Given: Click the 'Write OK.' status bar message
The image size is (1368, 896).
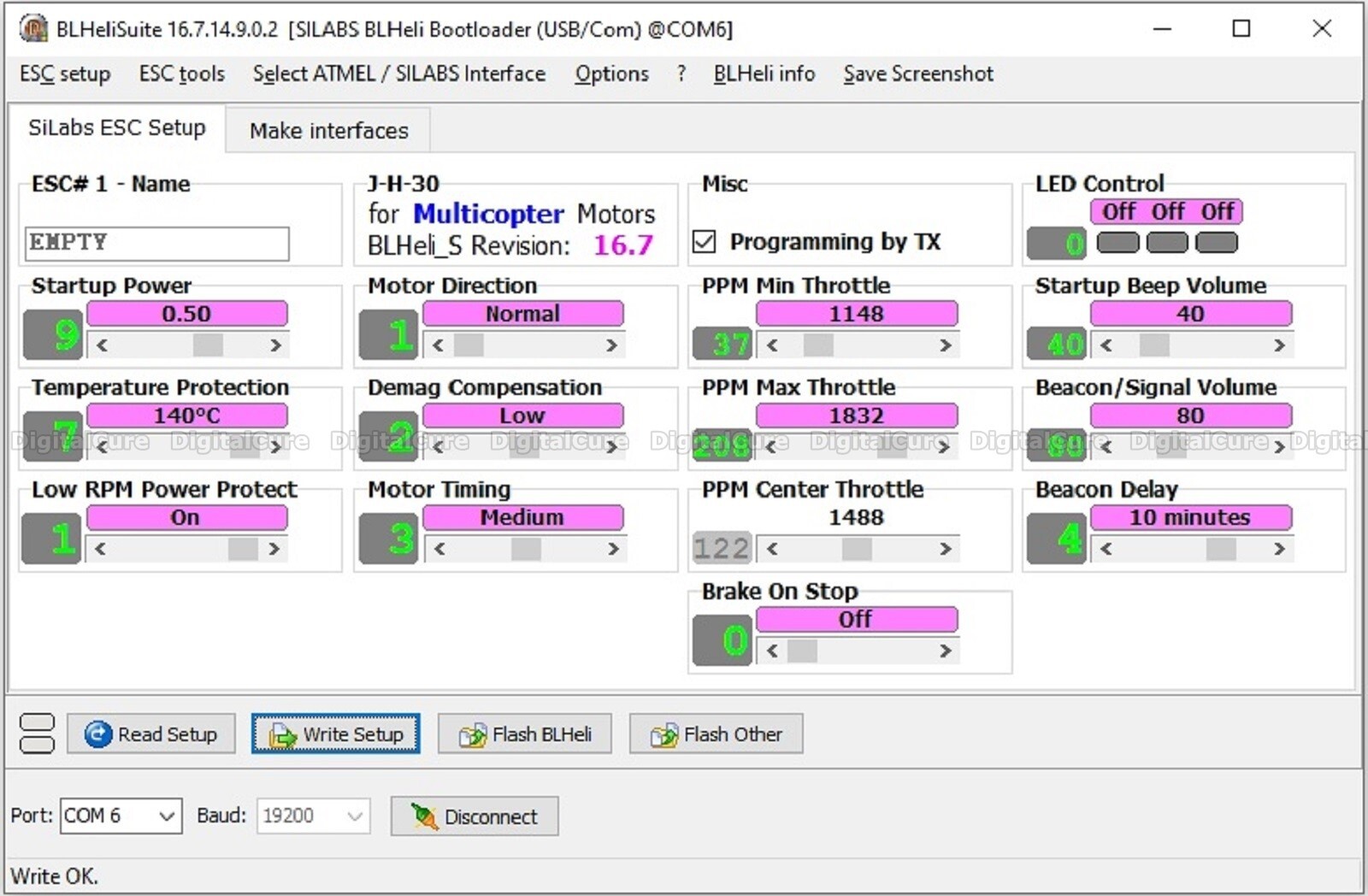Looking at the screenshot, I should 54,876.
